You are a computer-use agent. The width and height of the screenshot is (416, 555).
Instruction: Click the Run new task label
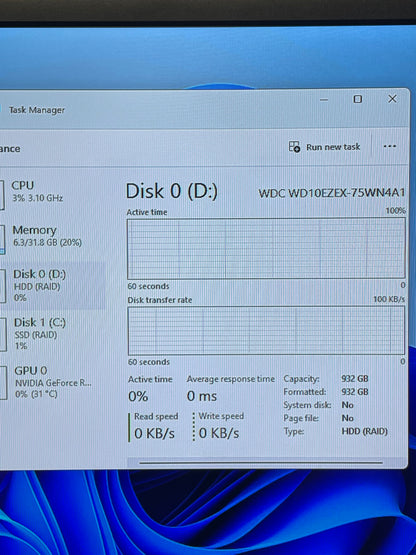[x=333, y=147]
